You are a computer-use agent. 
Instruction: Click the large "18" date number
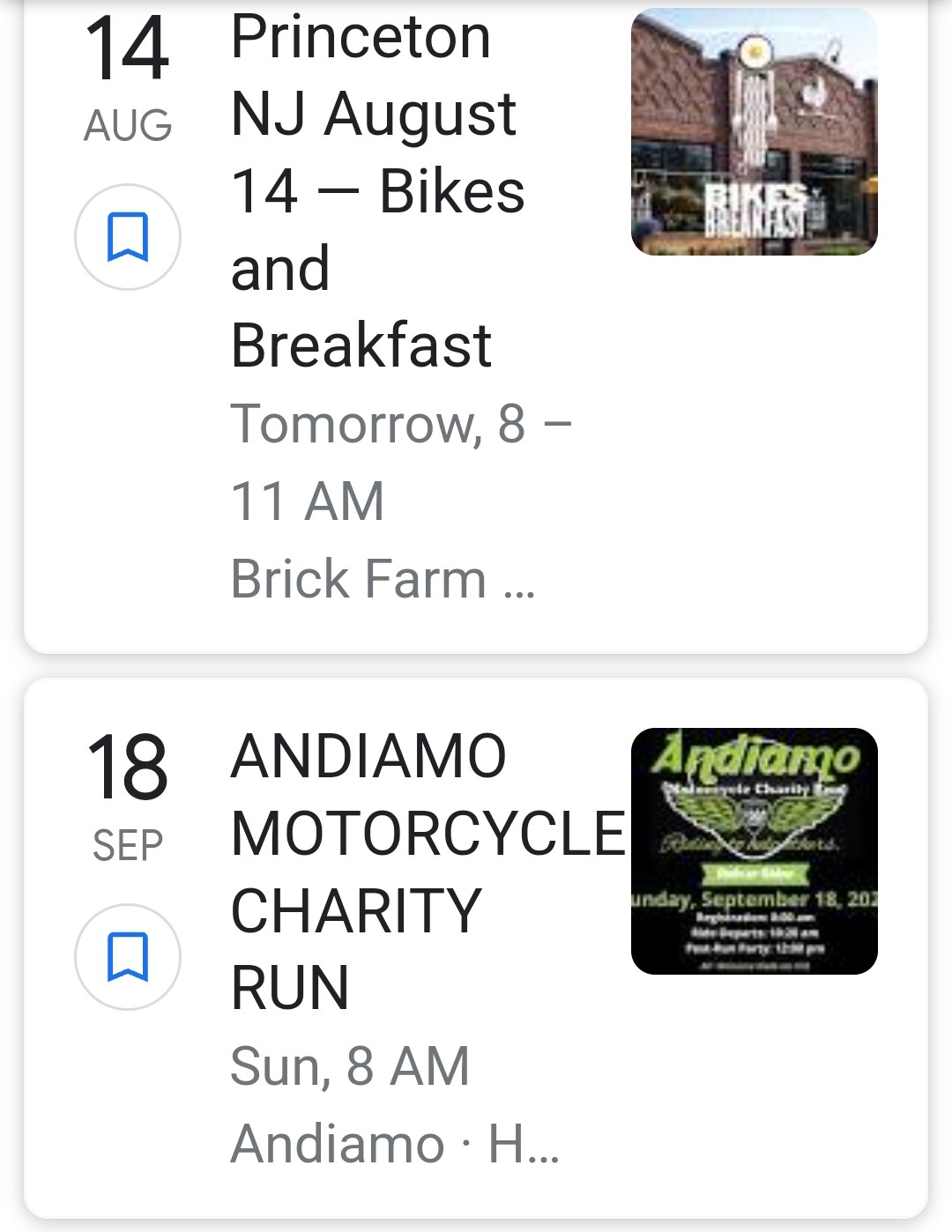point(128,768)
